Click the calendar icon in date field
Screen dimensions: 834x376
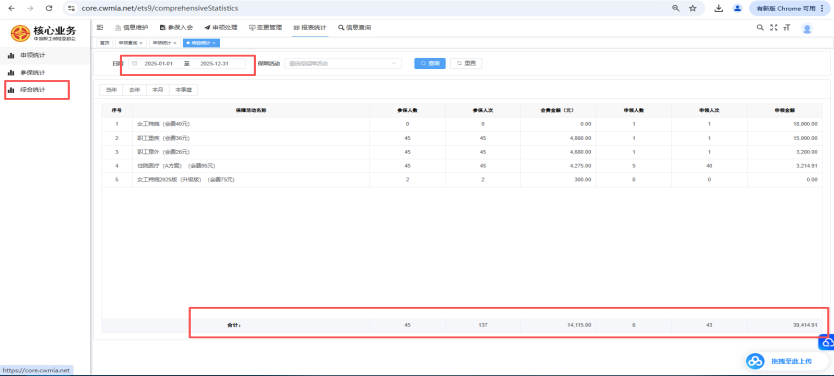pyautogui.click(x=135, y=63)
